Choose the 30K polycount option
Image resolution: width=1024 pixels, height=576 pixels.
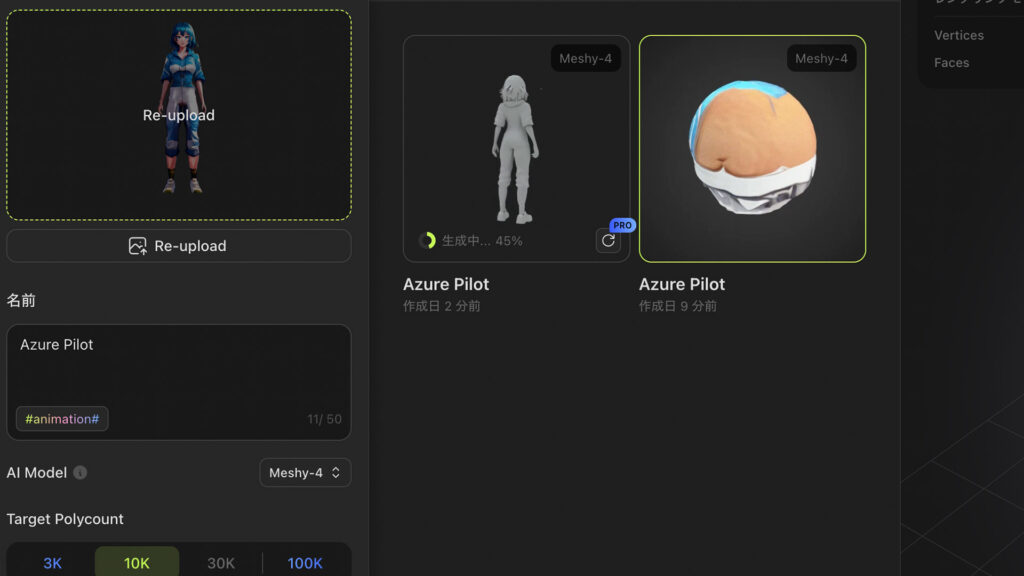[x=221, y=563]
